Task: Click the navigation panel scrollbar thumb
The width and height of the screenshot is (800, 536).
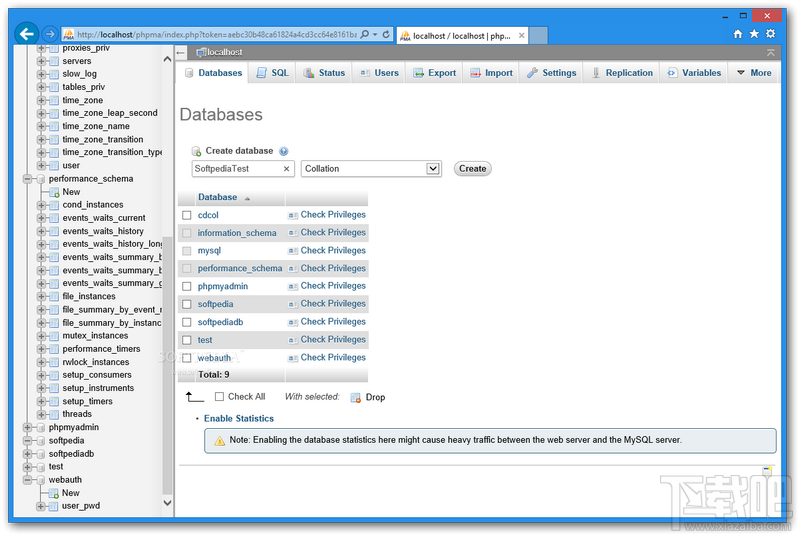Action: point(167,365)
